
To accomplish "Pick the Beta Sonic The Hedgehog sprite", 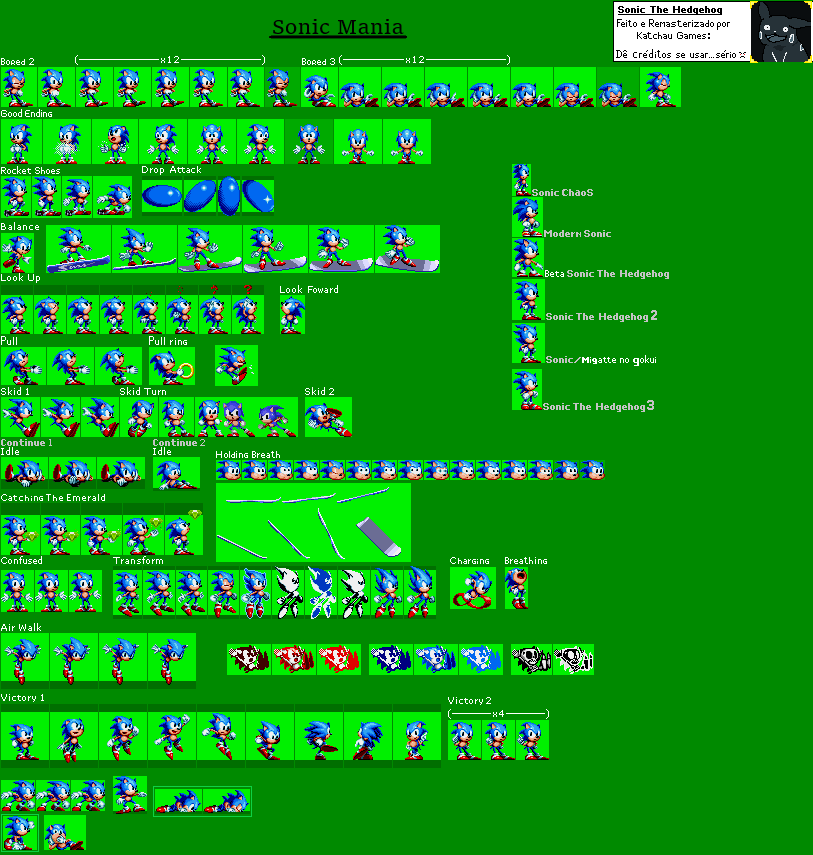I will click(x=527, y=258).
